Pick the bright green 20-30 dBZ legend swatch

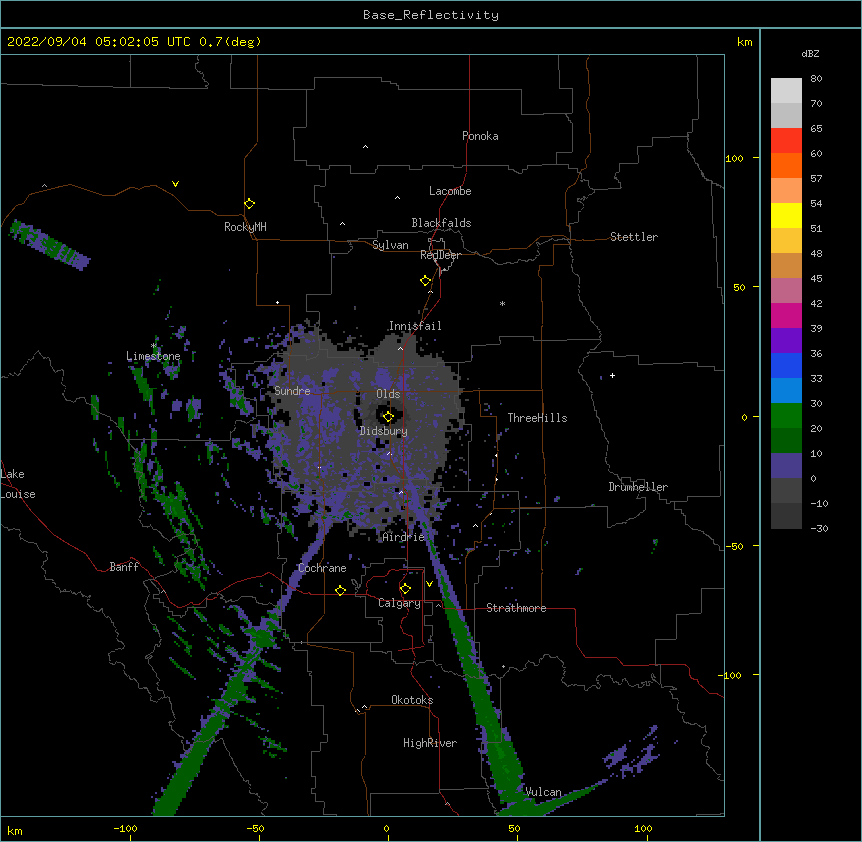[x=786, y=416]
